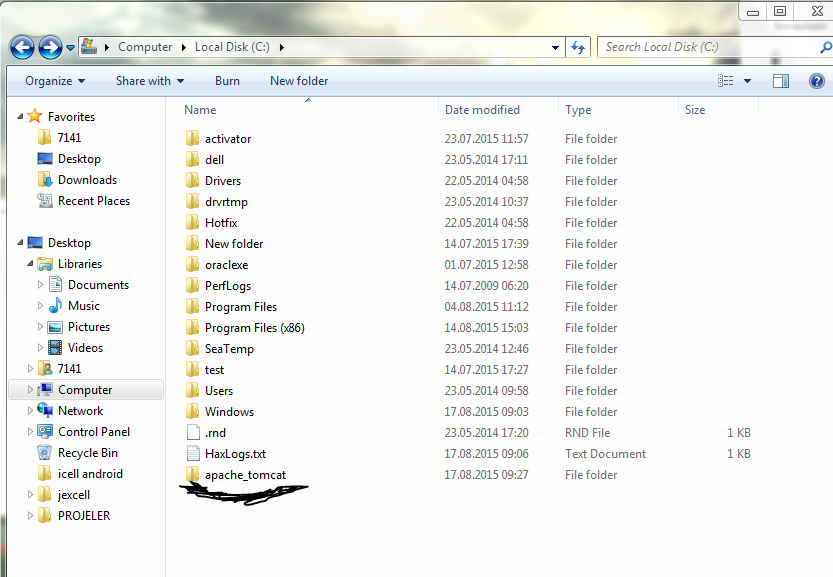Expand the Videos library node
This screenshot has width=833, height=577.
(x=40, y=348)
